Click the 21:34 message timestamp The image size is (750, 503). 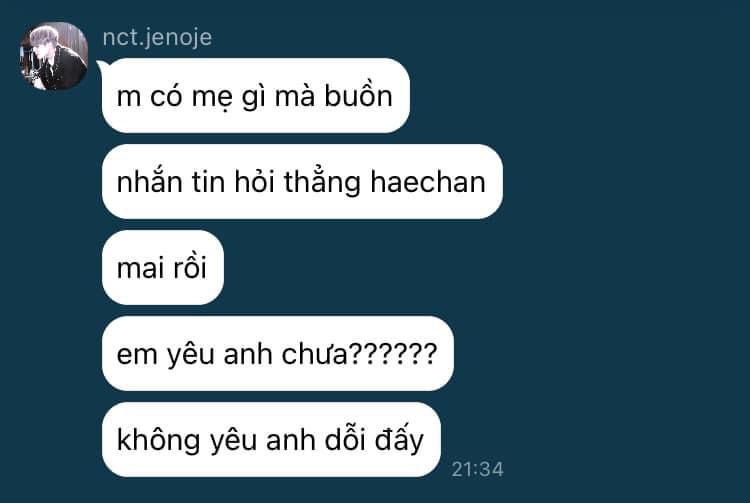pos(477,470)
